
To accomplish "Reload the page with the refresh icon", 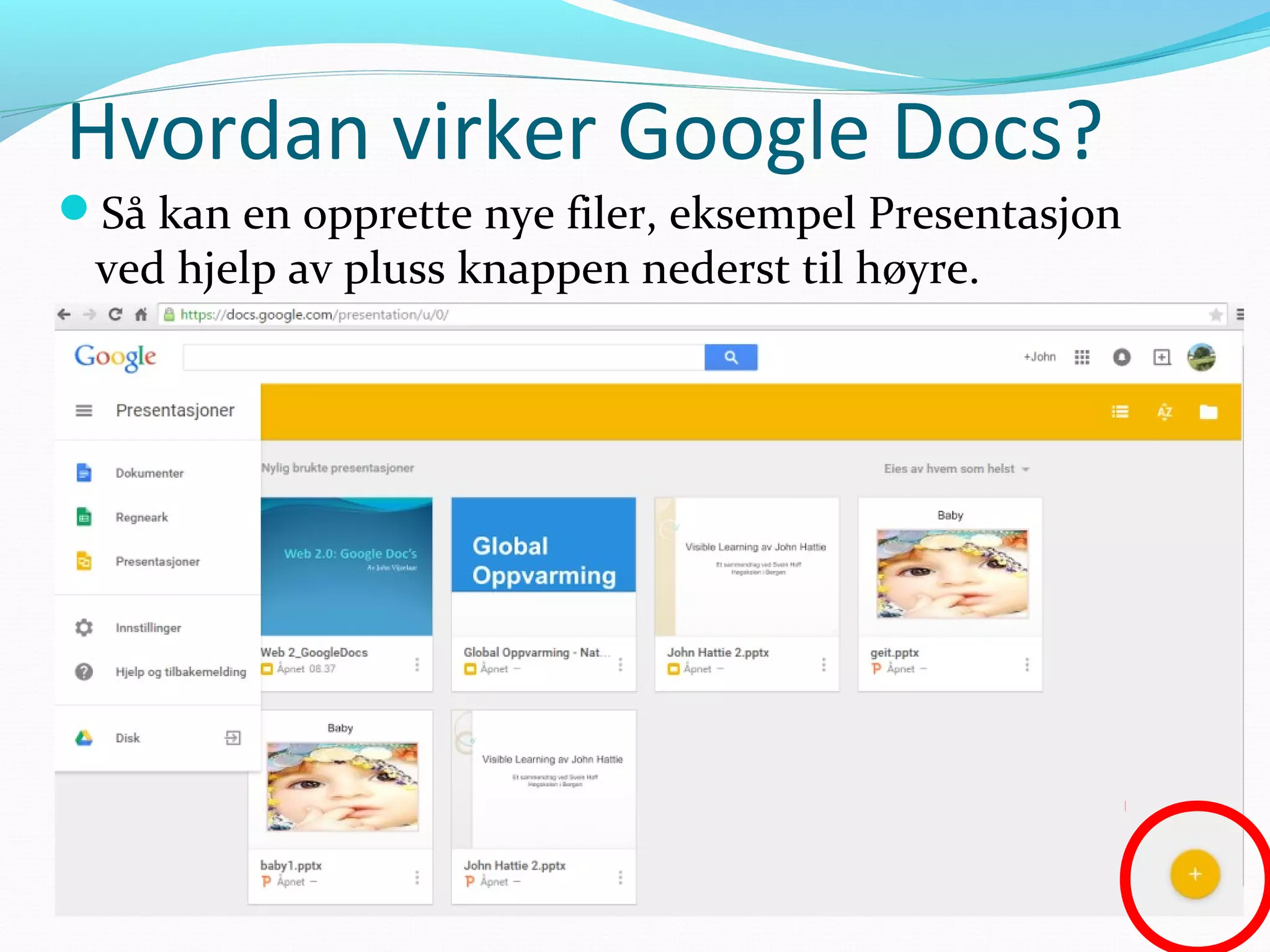I will pos(115,314).
